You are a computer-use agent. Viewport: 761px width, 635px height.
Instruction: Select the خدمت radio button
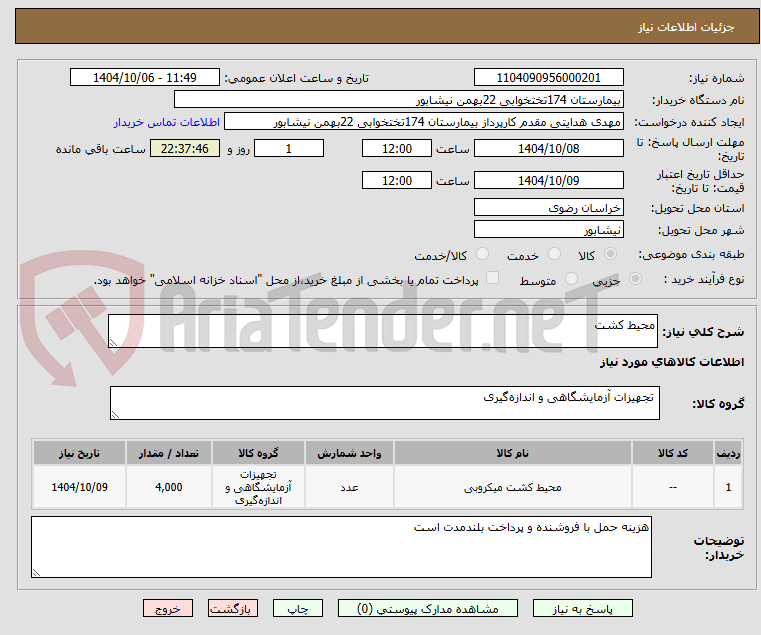tap(554, 254)
